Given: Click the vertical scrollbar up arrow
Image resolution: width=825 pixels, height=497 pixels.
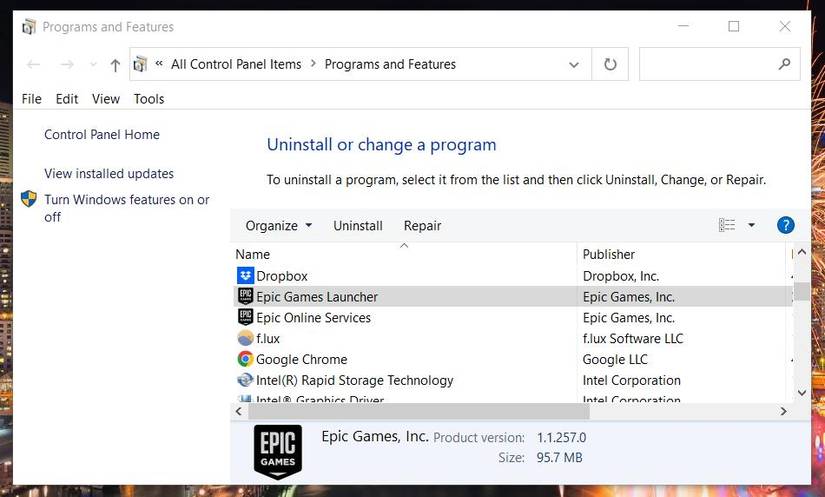Looking at the screenshot, I should pyautogui.click(x=802, y=252).
